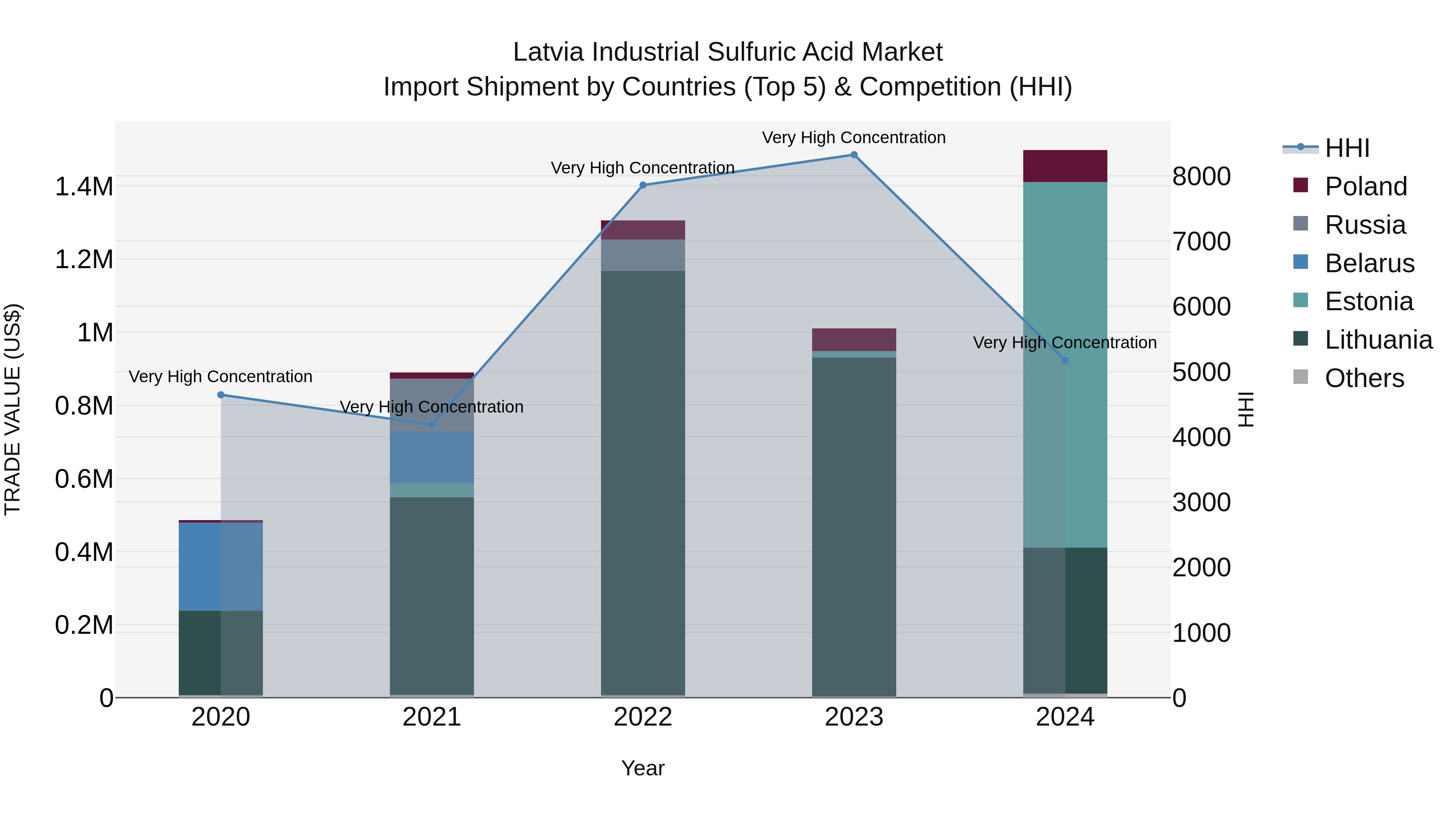Click the 2021 Belarus bar segment
1456x819 pixels.
click(x=432, y=458)
